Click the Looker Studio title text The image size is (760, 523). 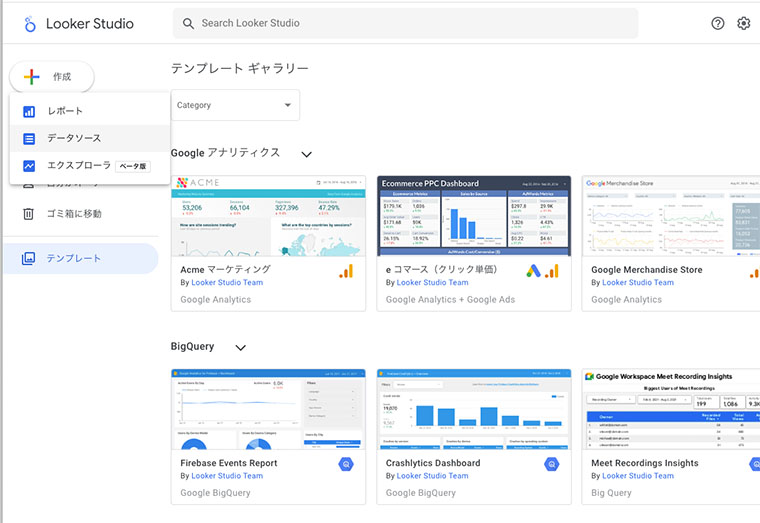tap(90, 24)
